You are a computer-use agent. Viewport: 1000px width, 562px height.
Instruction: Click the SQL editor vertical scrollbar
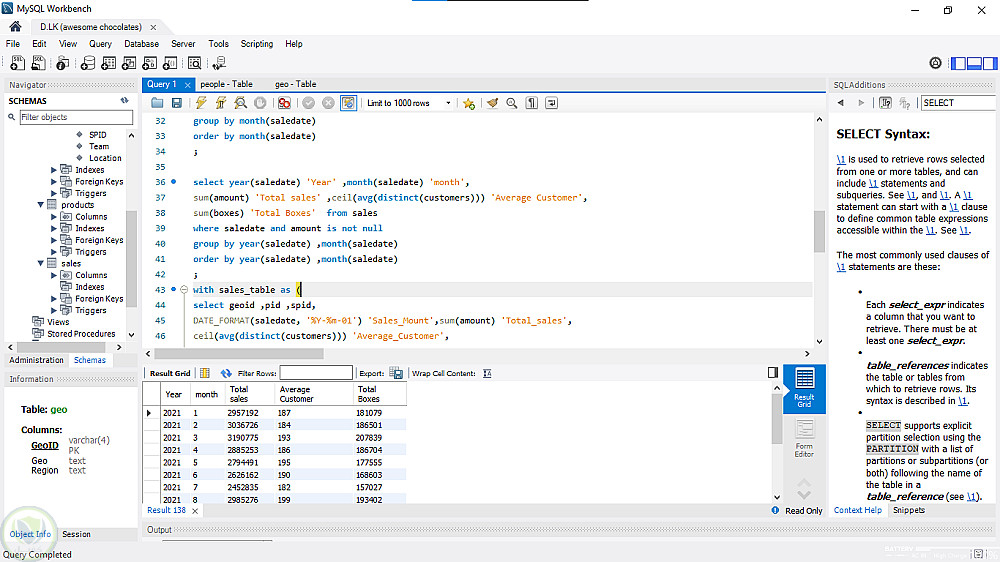(820, 230)
